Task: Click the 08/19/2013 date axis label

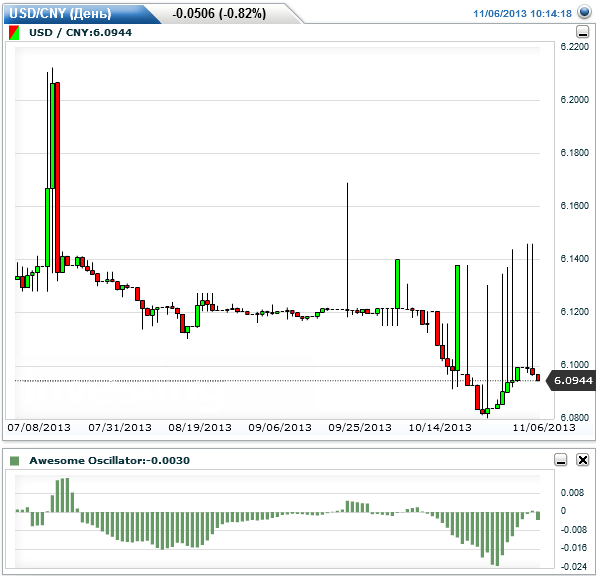Action: click(200, 427)
